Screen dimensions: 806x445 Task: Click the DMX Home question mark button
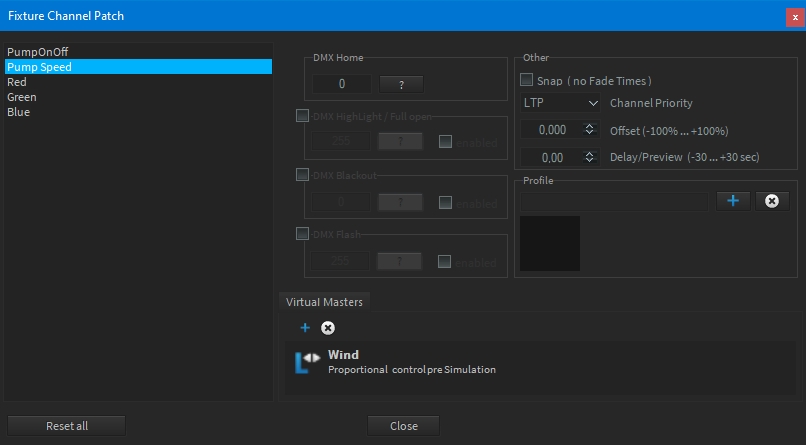click(401, 84)
